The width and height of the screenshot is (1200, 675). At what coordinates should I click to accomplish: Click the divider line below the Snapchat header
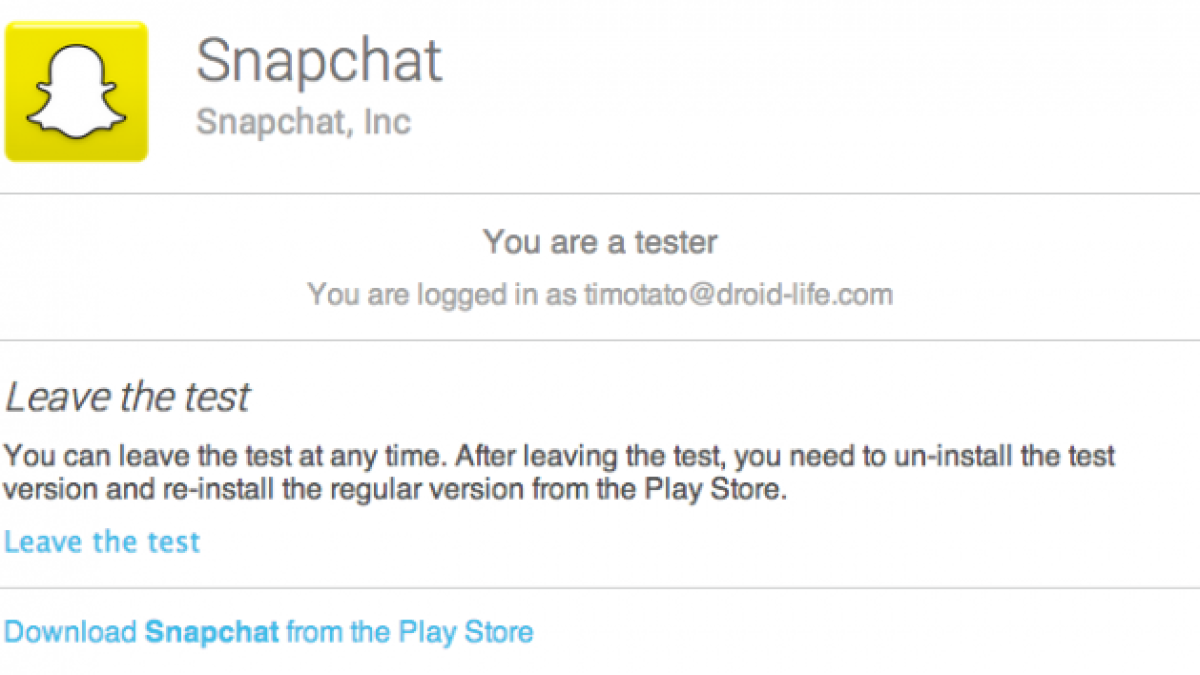click(600, 193)
